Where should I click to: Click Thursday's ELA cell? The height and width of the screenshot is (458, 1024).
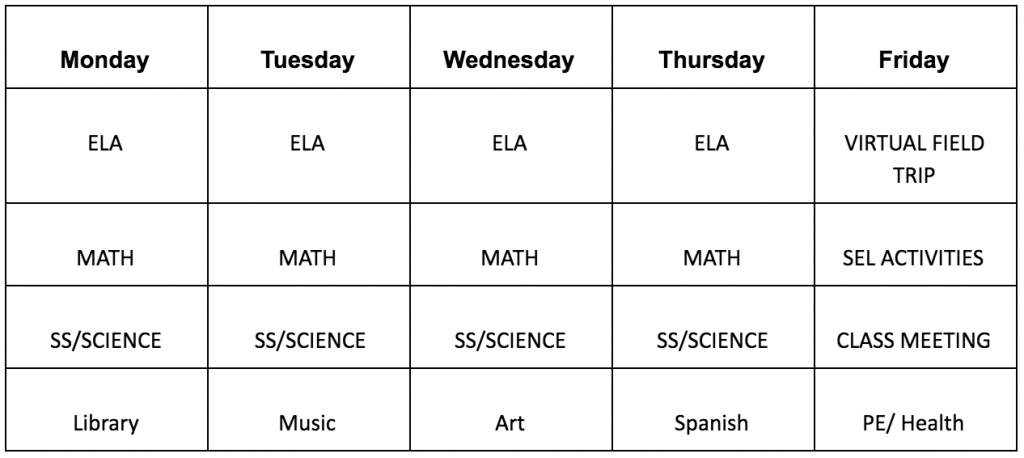[713, 145]
